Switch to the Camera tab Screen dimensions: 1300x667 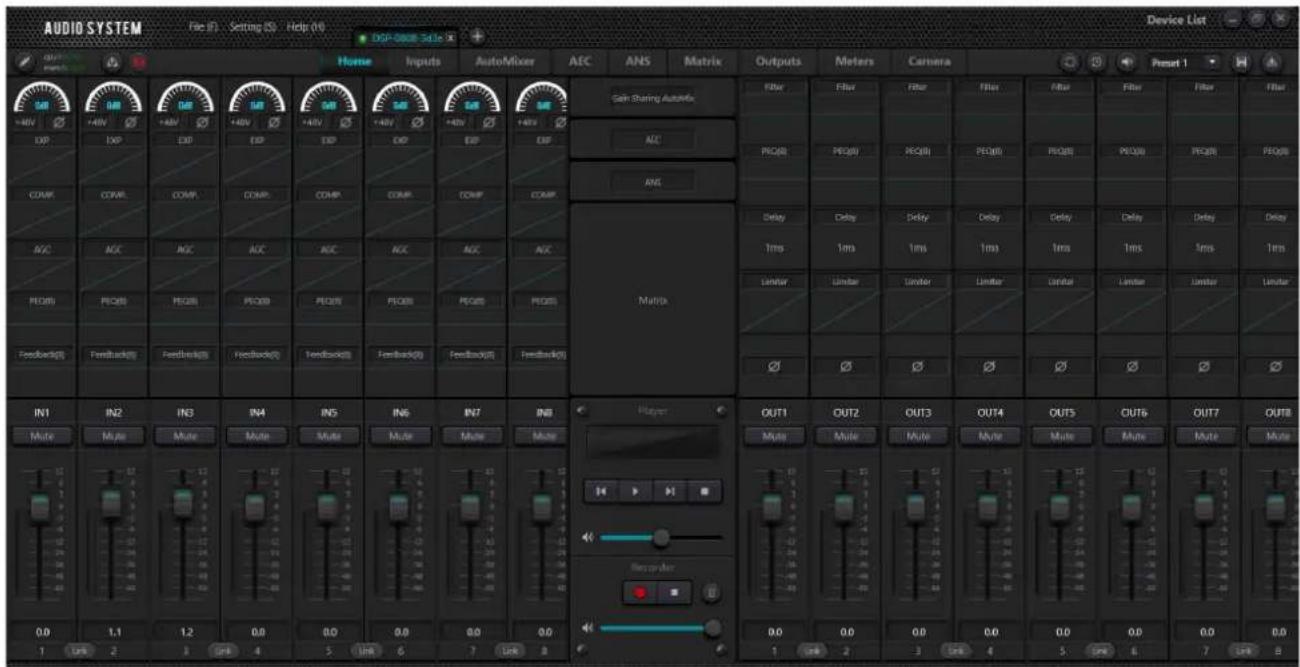point(929,62)
